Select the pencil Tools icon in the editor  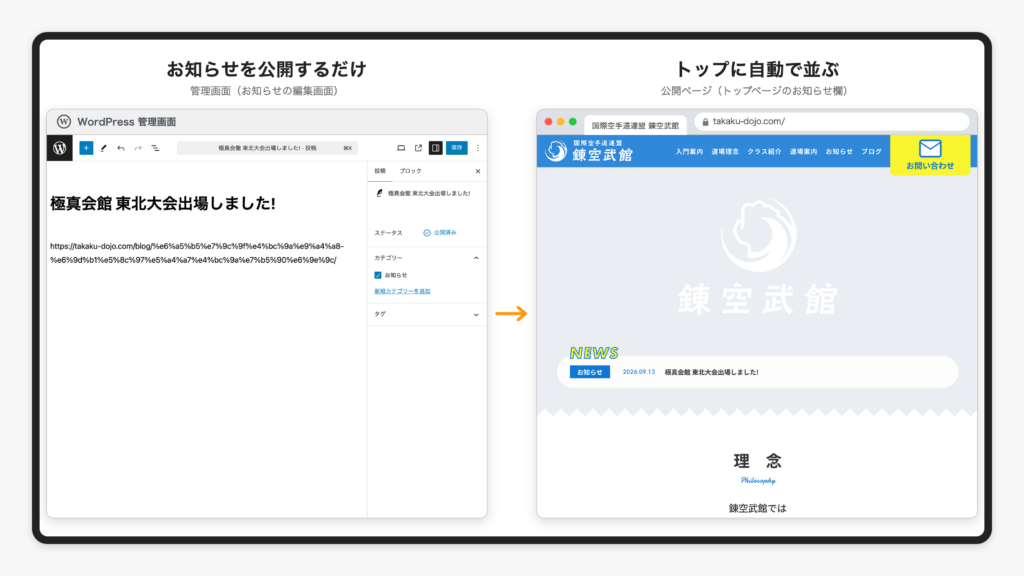tap(103, 148)
